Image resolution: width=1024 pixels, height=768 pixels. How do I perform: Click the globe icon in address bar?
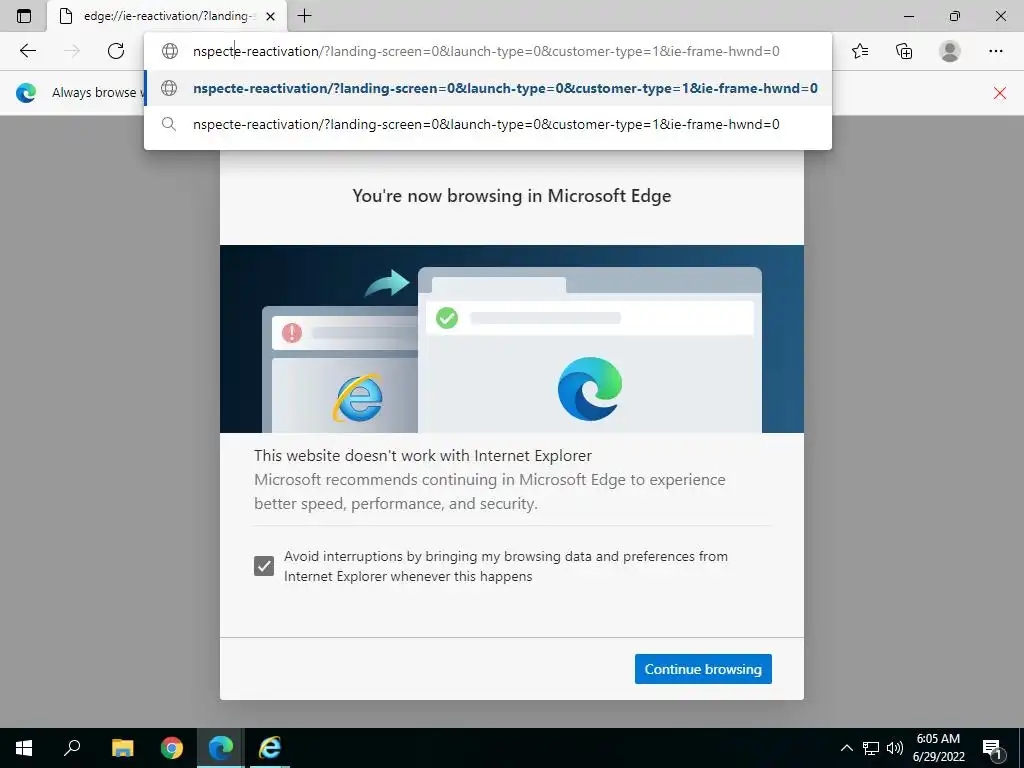point(170,51)
